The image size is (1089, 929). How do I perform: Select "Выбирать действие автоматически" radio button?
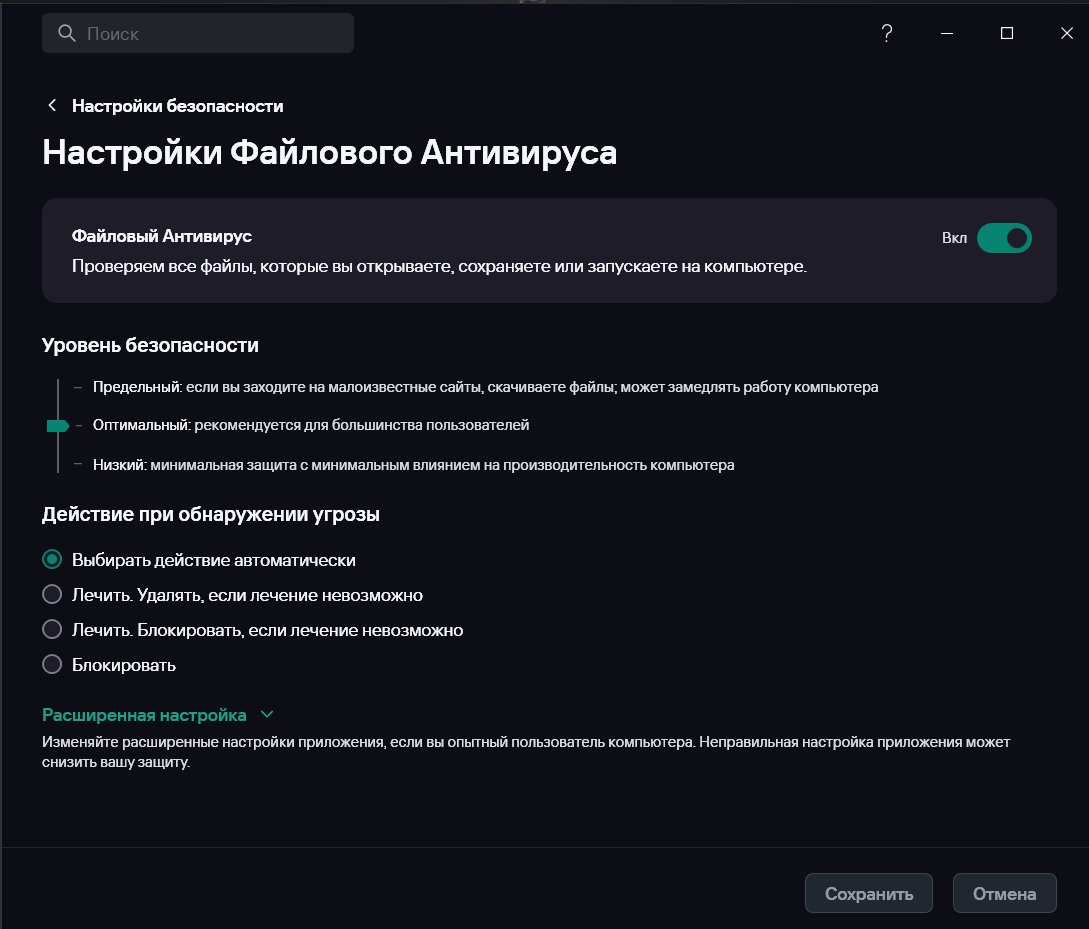(x=52, y=560)
